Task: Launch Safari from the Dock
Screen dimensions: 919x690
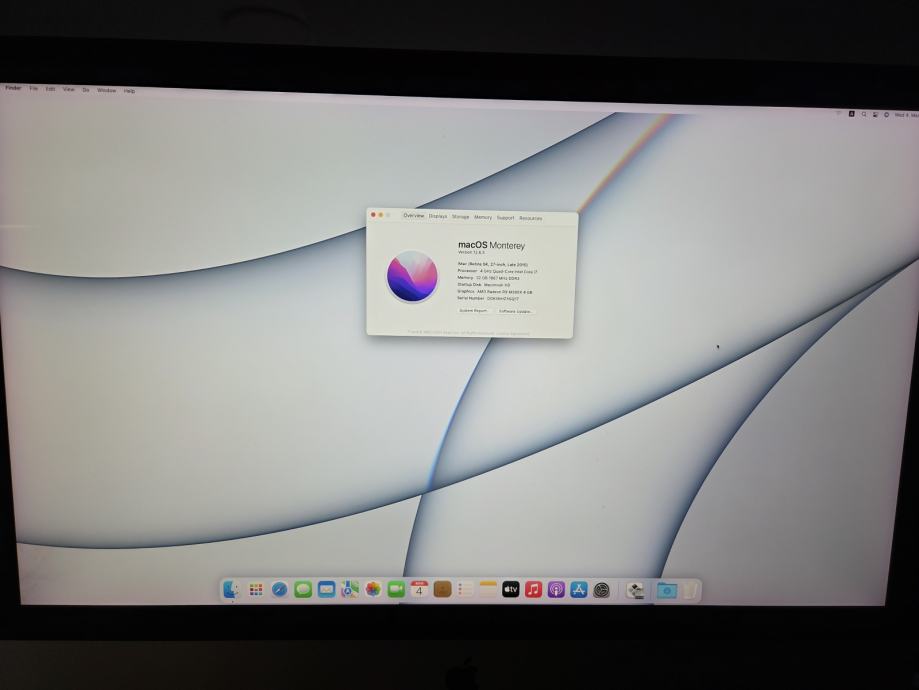Action: click(280, 589)
